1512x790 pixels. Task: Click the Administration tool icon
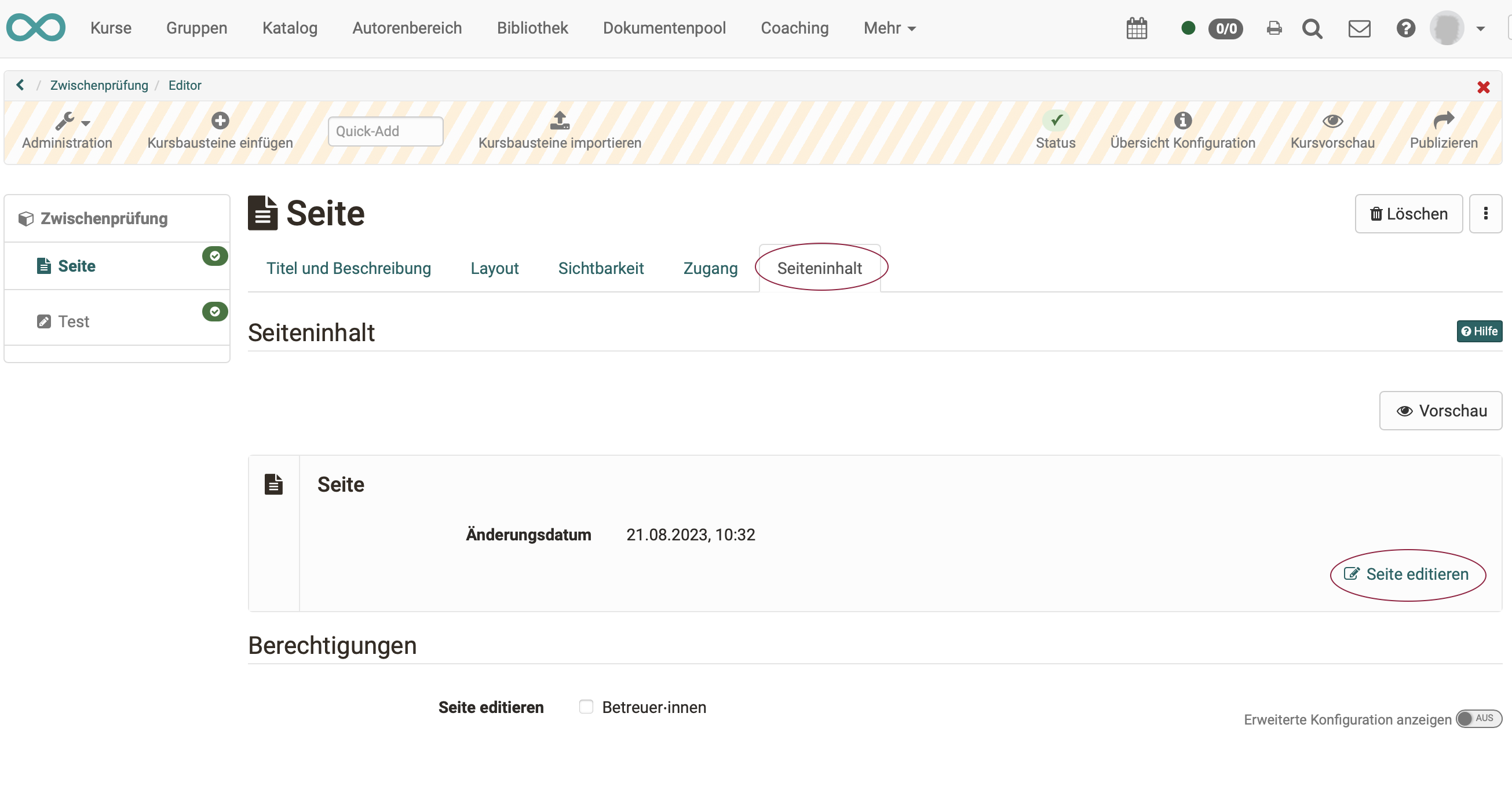pos(67,120)
